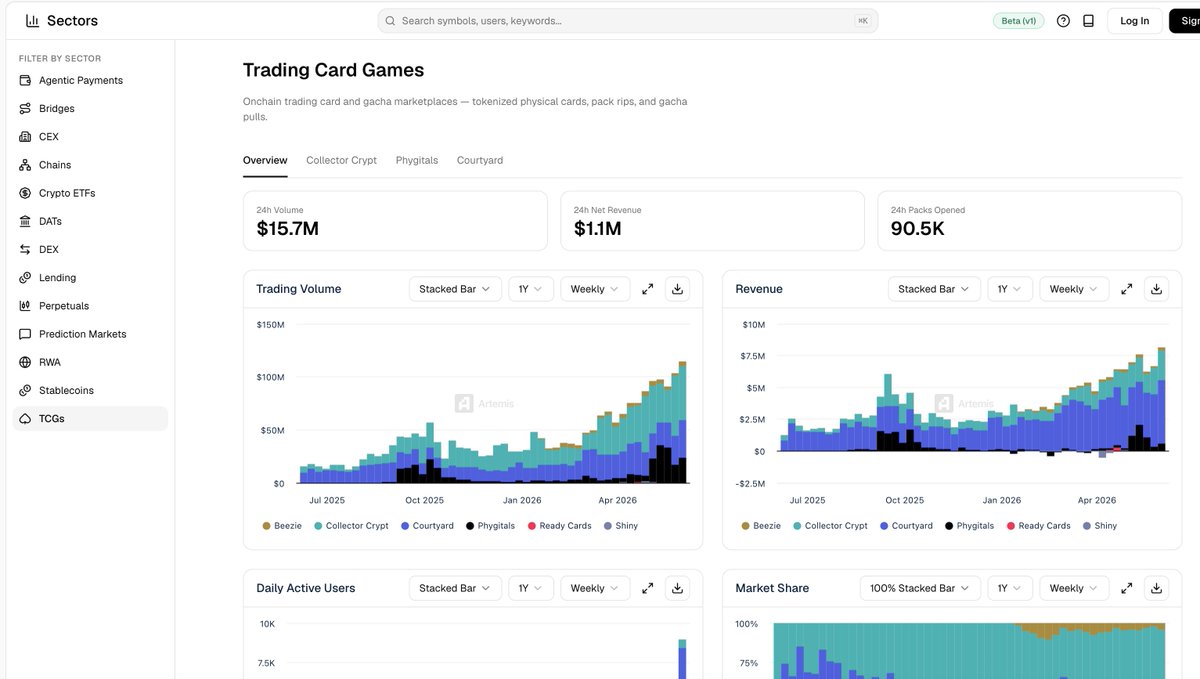Click the TCGs spade icon

pos(25,418)
